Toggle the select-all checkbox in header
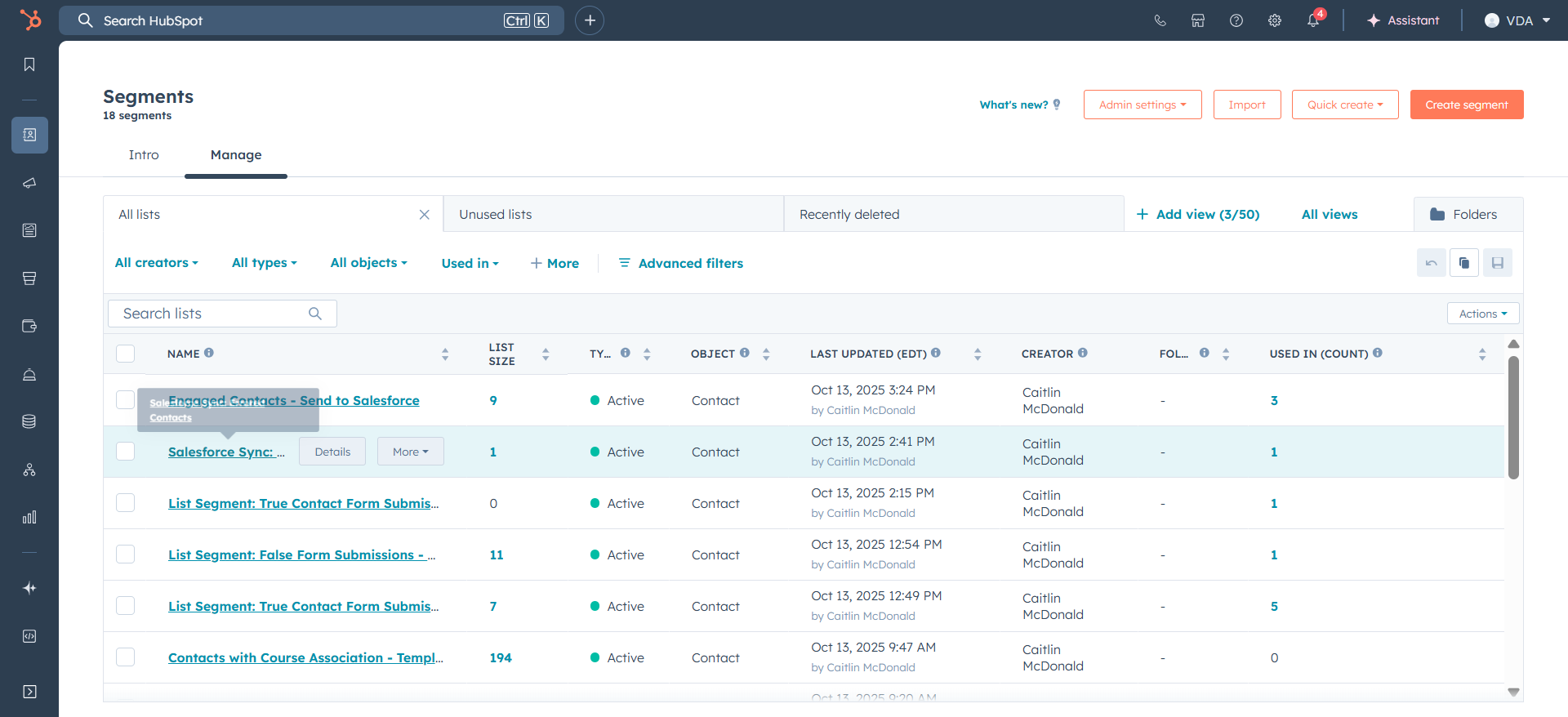Image resolution: width=1568 pixels, height=717 pixels. click(x=125, y=354)
